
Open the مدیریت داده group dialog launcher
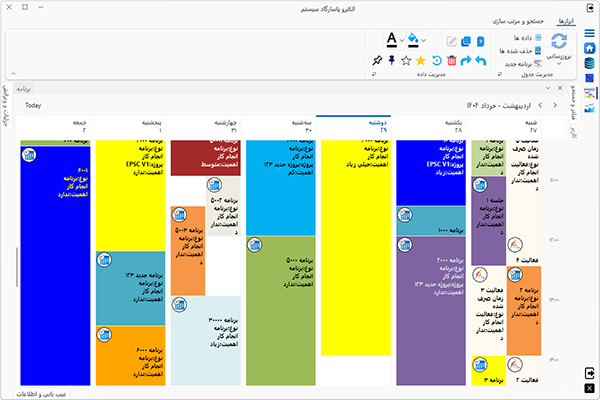374,74
